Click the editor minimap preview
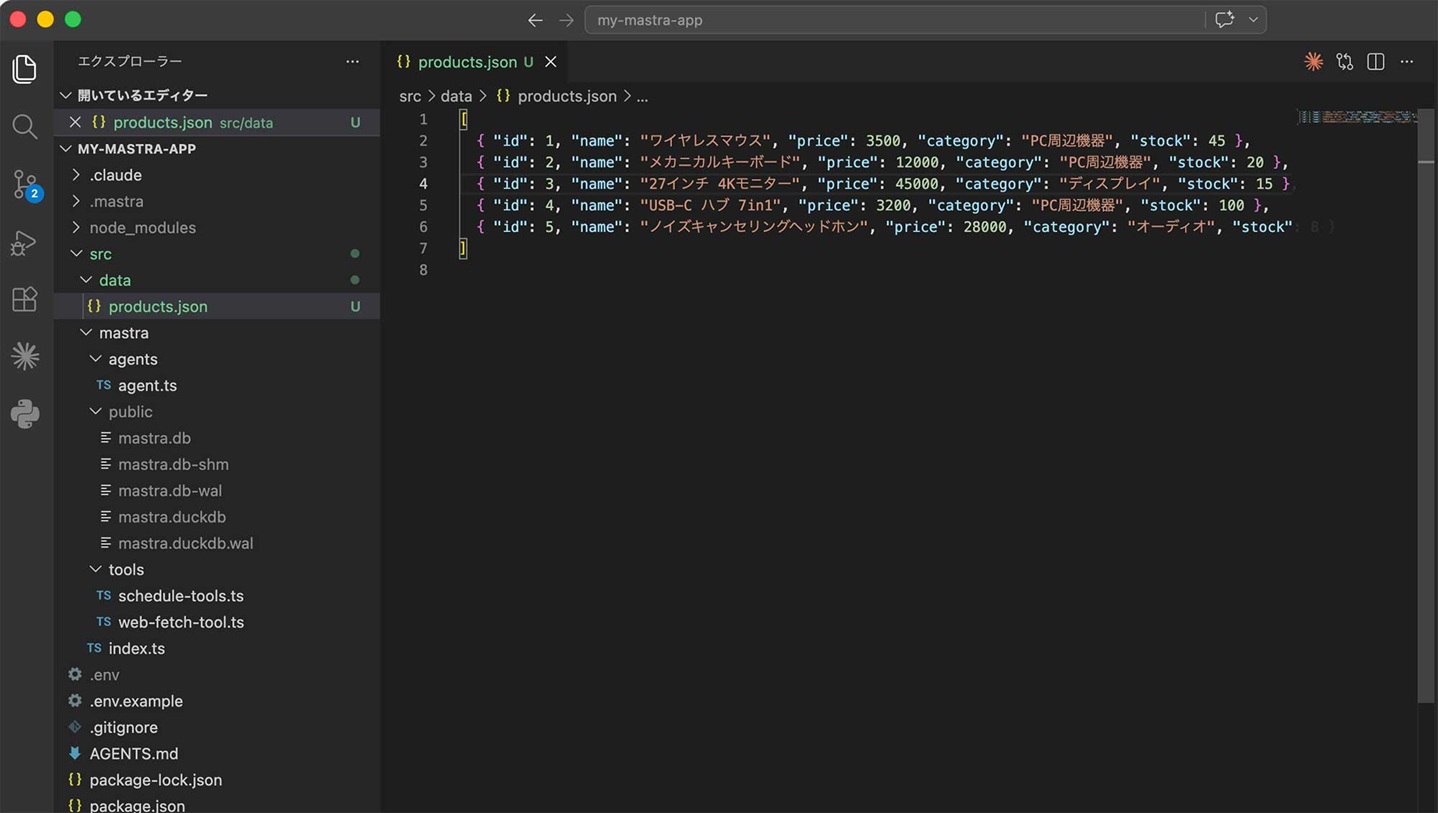This screenshot has width=1438, height=813. tap(1357, 118)
